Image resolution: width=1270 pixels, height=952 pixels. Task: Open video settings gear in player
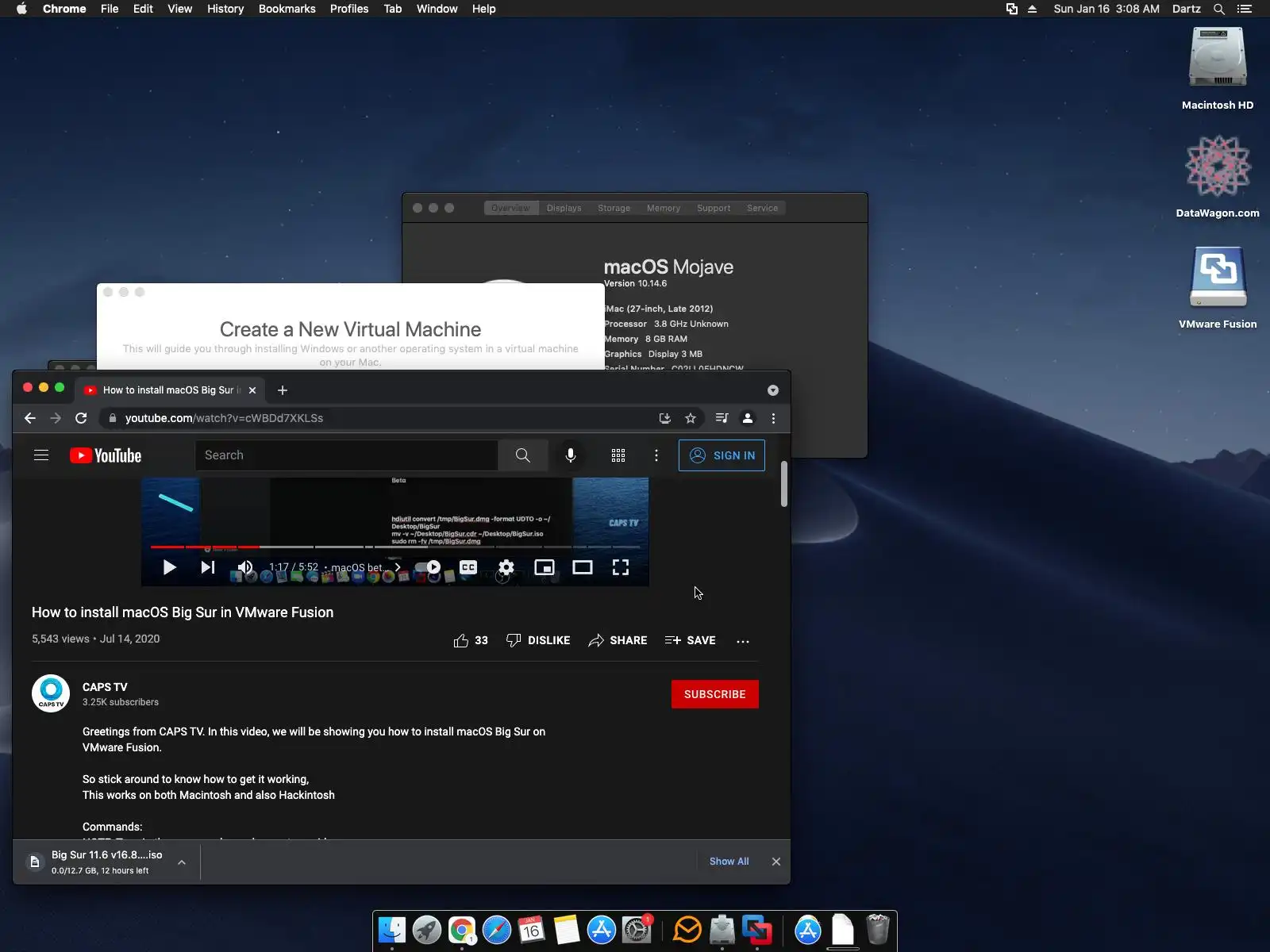point(506,567)
